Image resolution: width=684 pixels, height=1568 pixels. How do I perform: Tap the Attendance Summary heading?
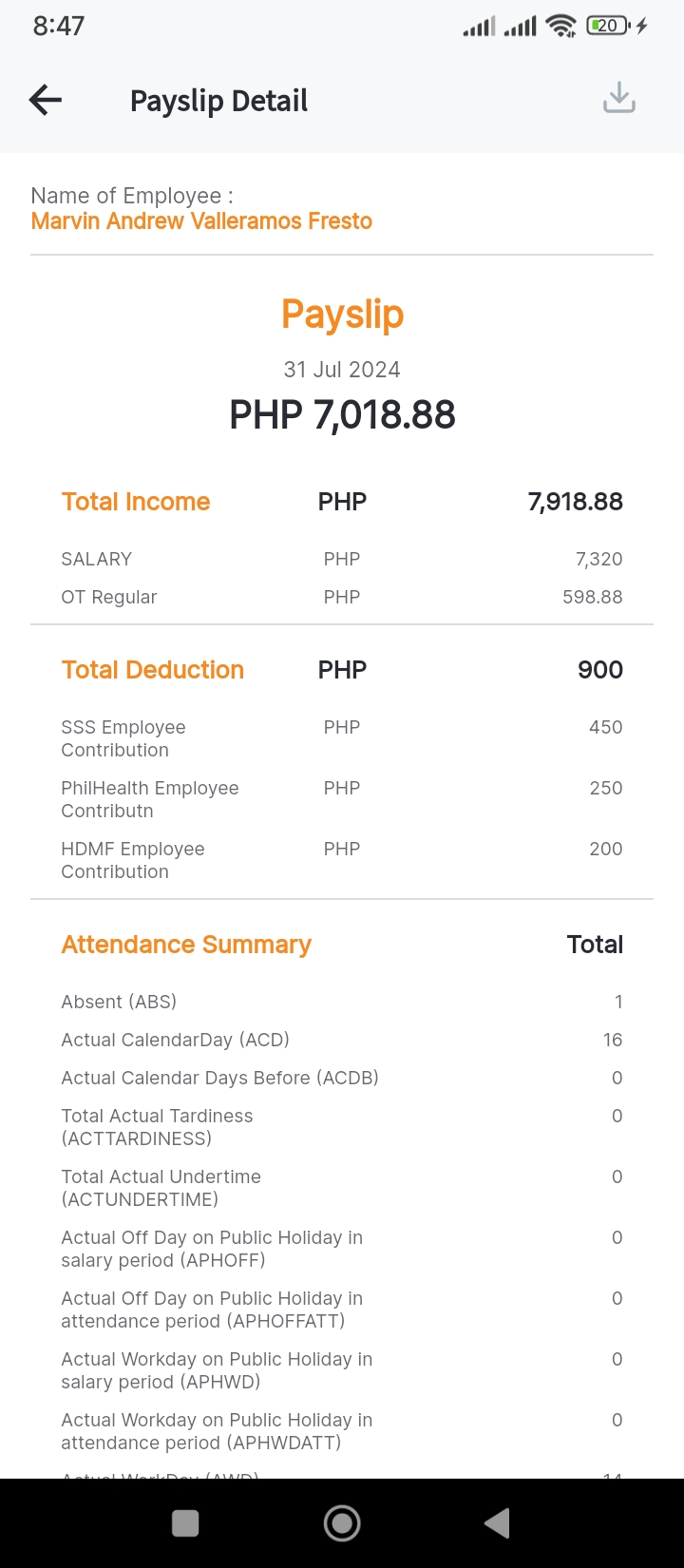tap(186, 945)
